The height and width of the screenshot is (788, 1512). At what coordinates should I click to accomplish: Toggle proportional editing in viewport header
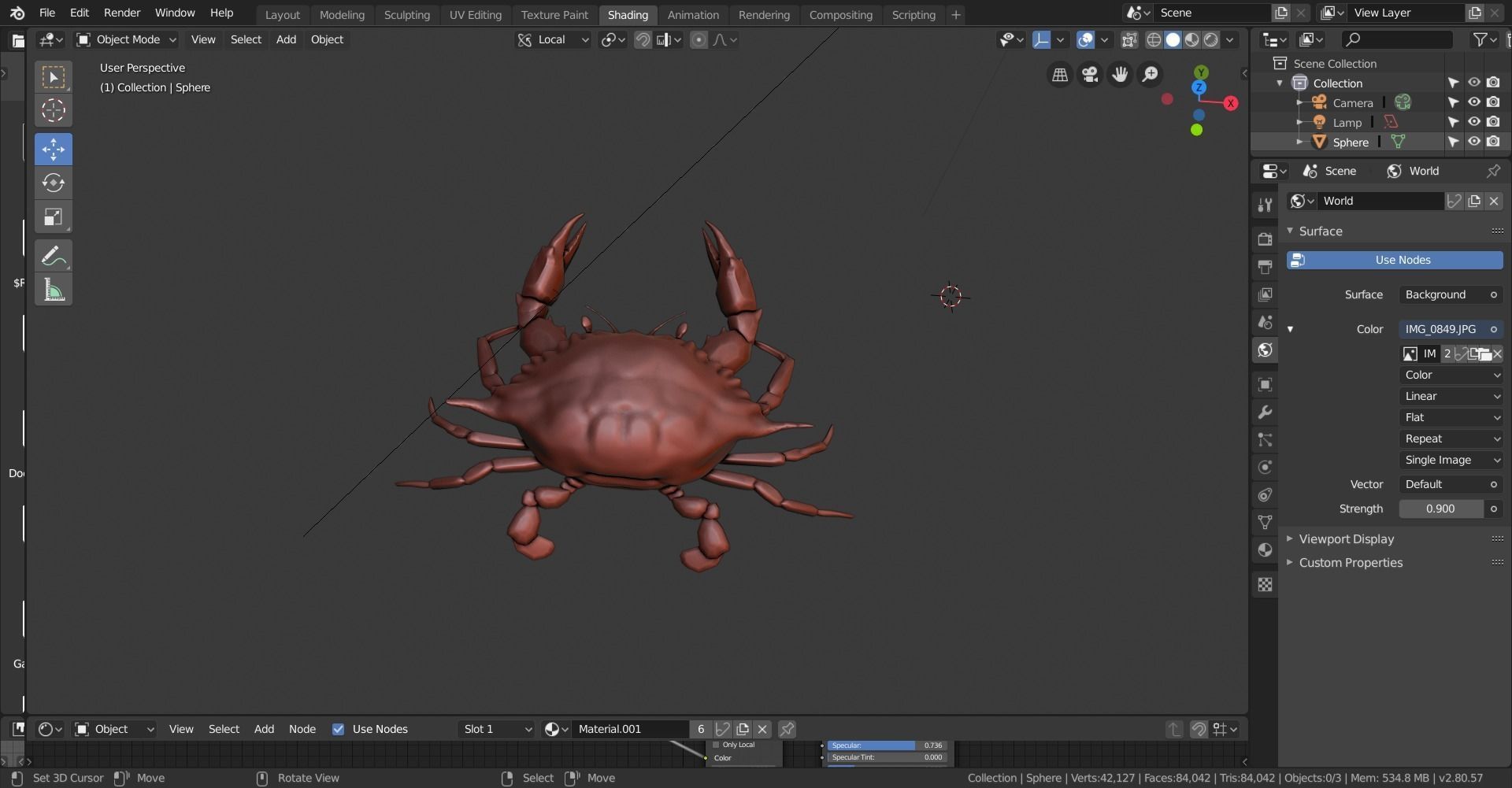(699, 39)
